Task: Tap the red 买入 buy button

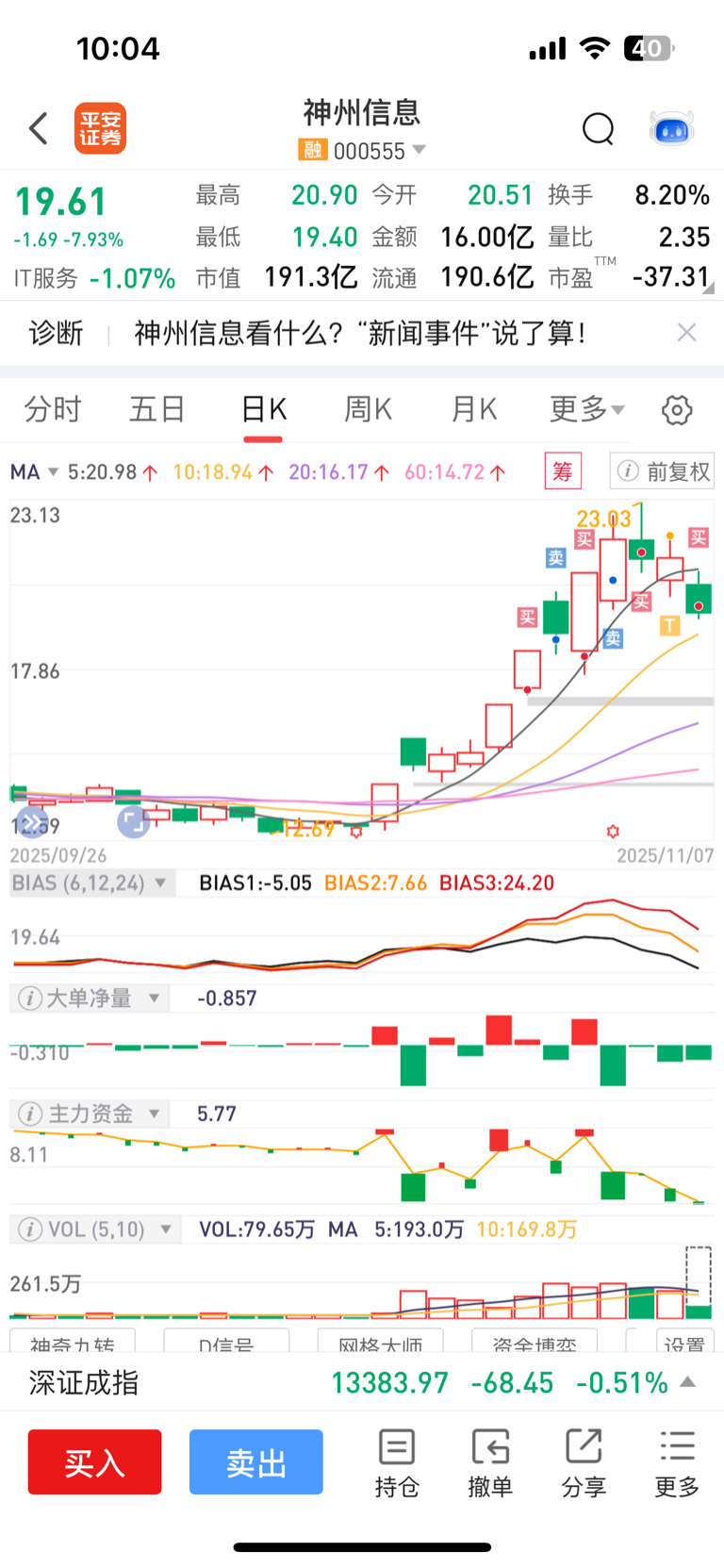Action: tap(94, 1462)
